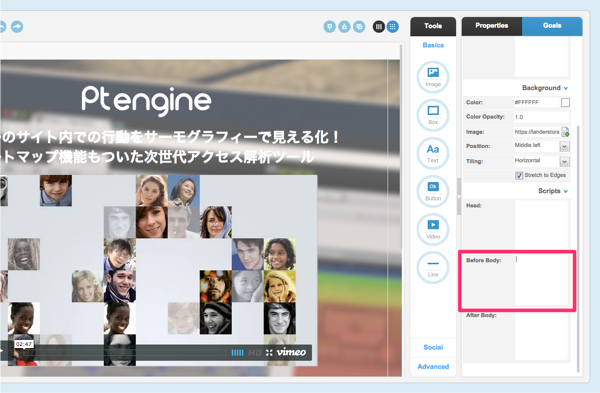Viewport: 600px width, 393px height.
Task: Open the Advanced tools category
Action: click(433, 367)
